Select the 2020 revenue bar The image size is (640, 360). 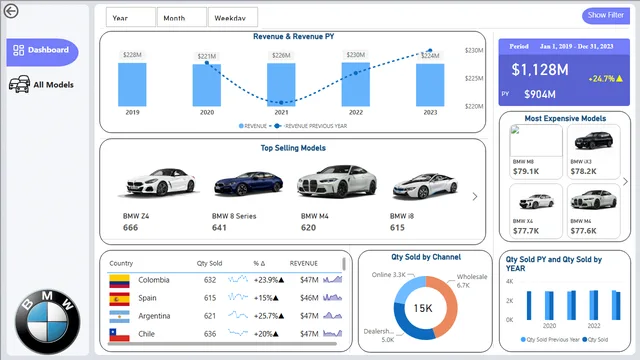pyautogui.click(x=207, y=85)
